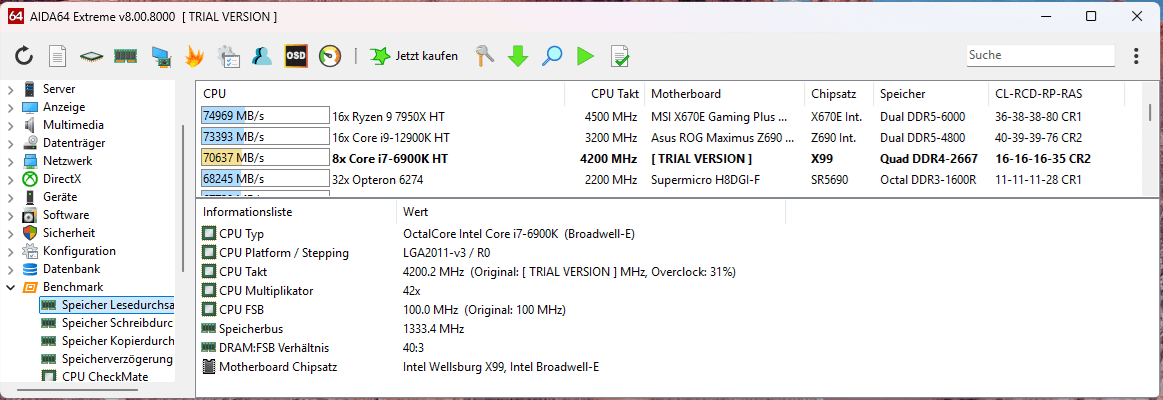Open the memory module toolbar icon
Image resolution: width=1163 pixels, height=400 pixels.
coord(125,56)
